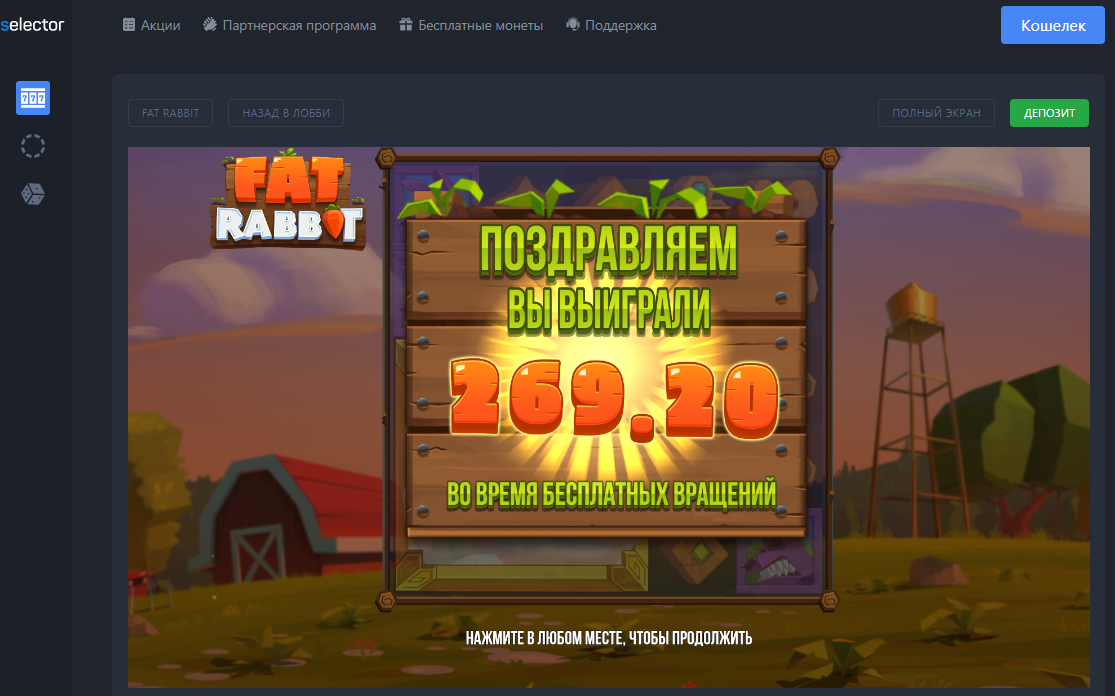Click the Fat Rabbit game logo

288,199
